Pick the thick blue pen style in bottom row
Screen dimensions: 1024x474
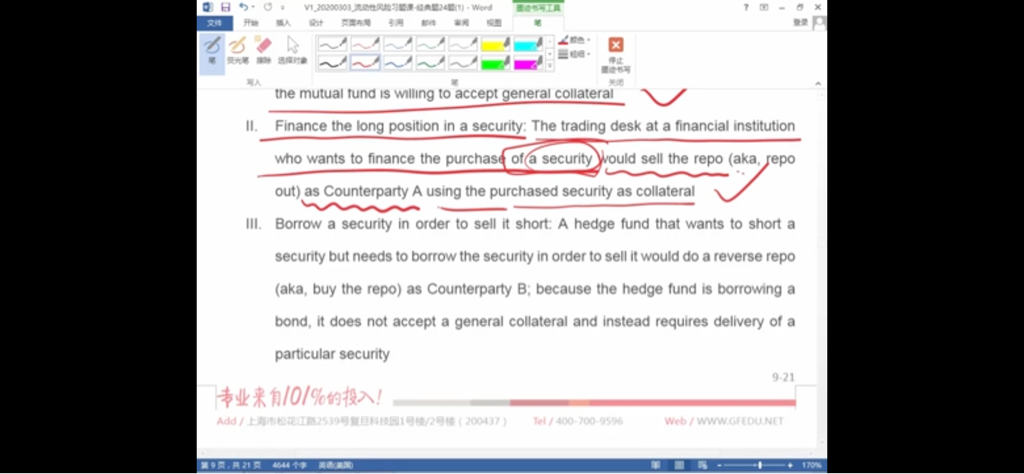398,63
